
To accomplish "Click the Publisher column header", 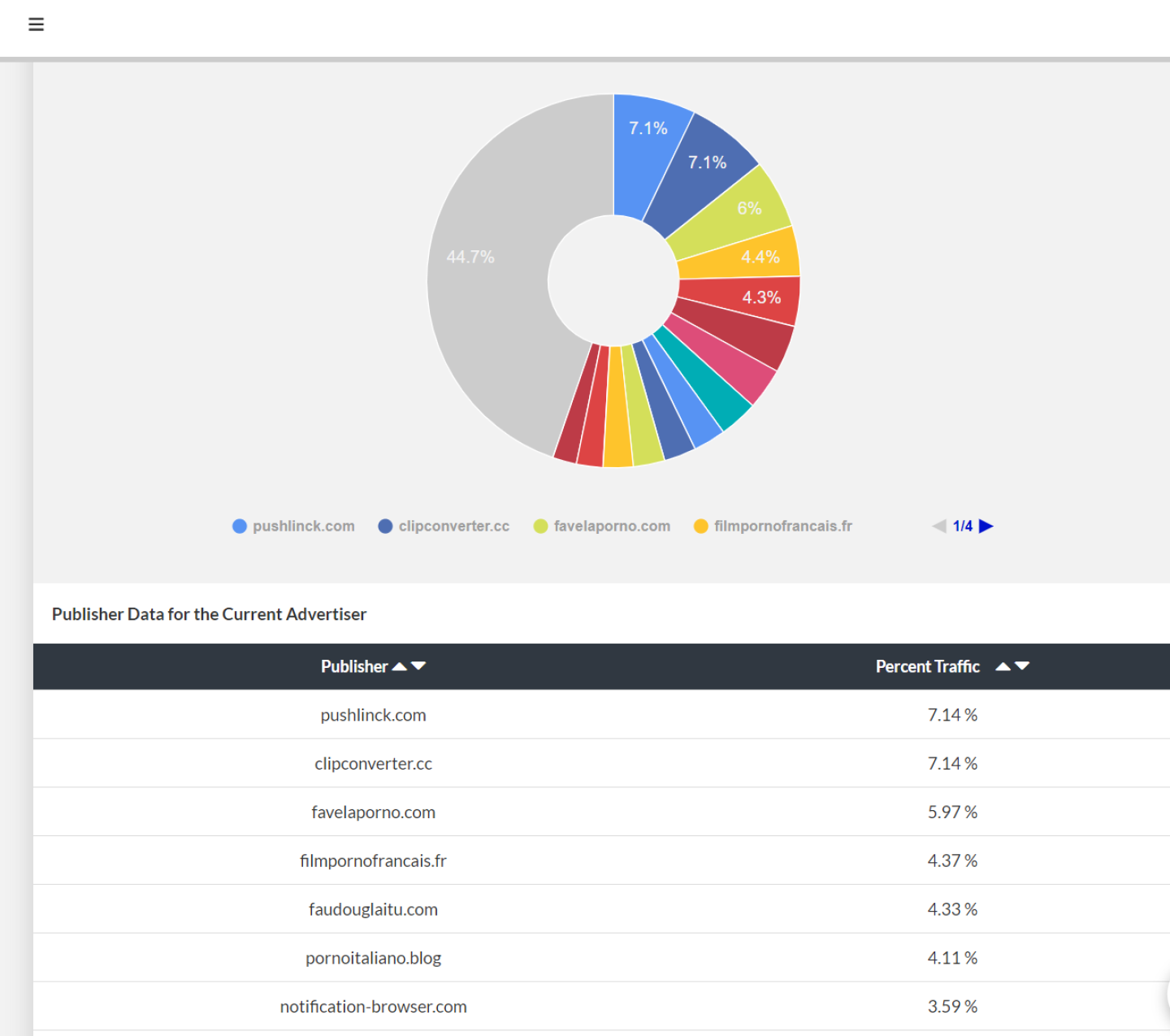I will pos(354,666).
